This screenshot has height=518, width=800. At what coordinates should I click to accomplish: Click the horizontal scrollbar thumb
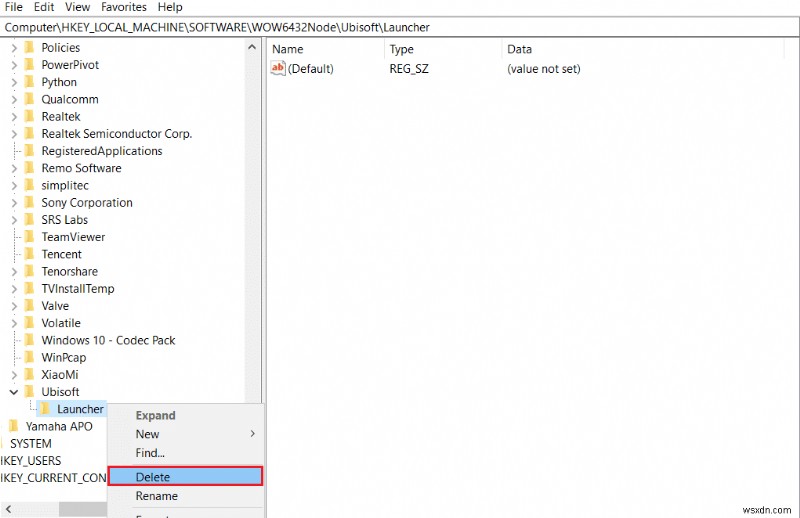coord(83,509)
